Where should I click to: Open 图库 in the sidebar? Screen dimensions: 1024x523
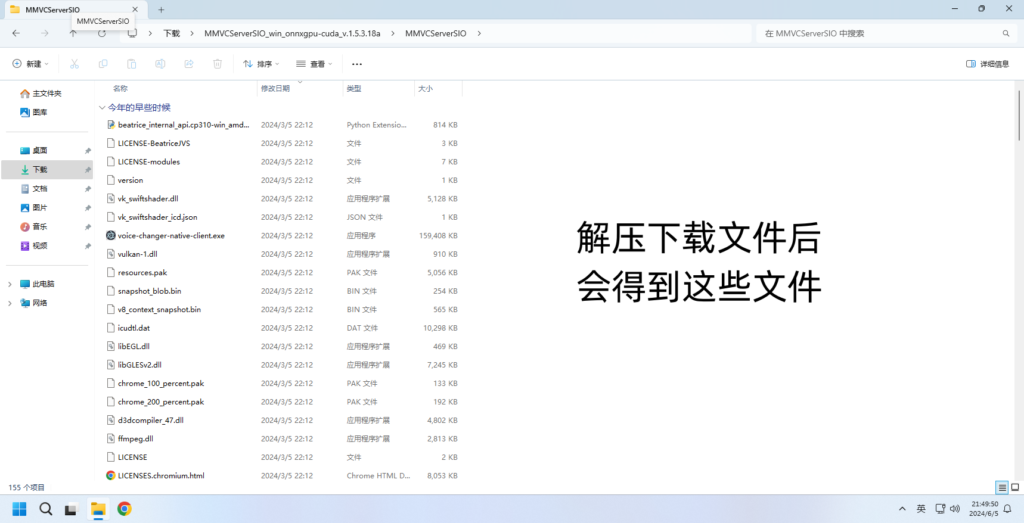coord(34,112)
